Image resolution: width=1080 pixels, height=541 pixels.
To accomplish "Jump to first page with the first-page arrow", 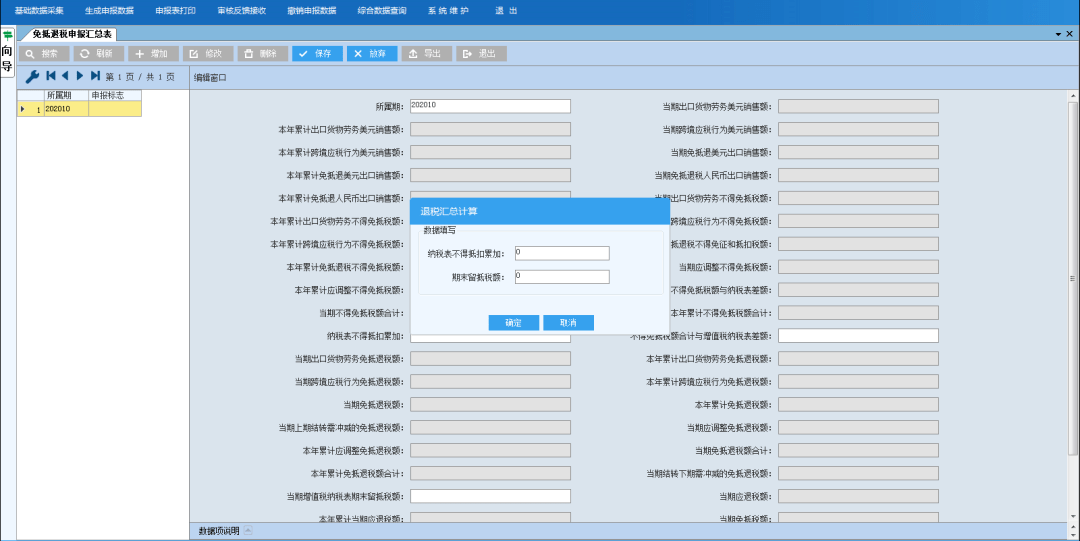I will click(51, 76).
